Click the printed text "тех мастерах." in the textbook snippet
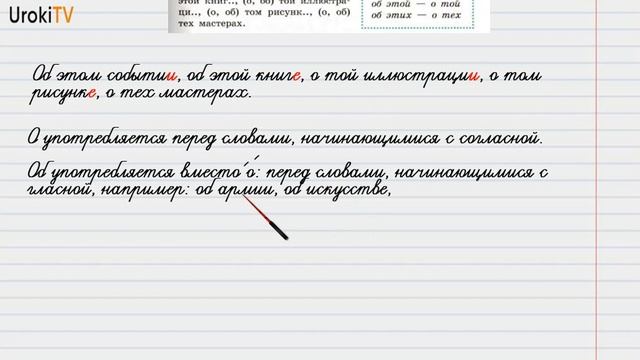The width and height of the screenshot is (640, 360). (212, 24)
